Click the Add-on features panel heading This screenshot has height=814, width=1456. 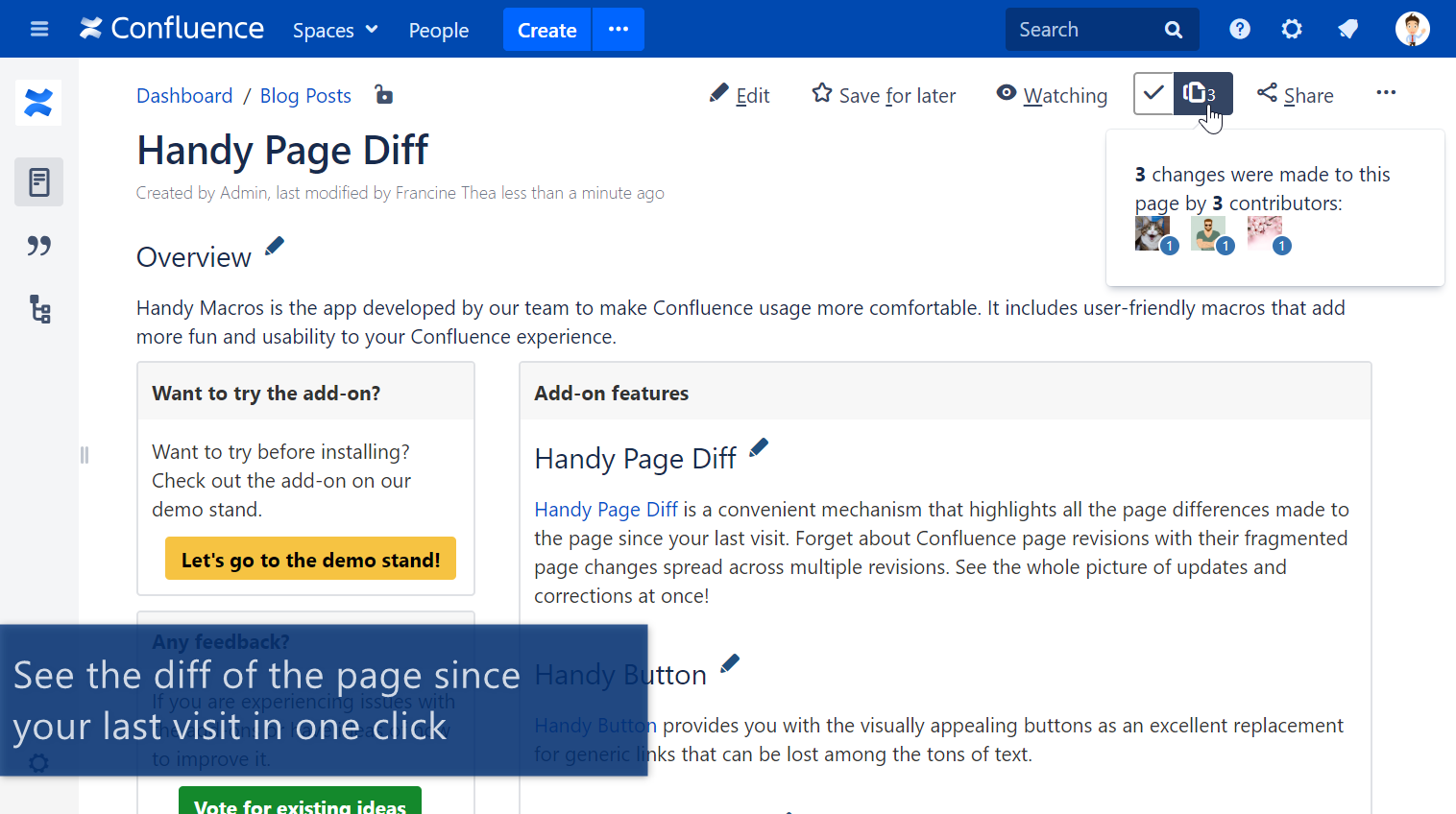[x=612, y=394]
